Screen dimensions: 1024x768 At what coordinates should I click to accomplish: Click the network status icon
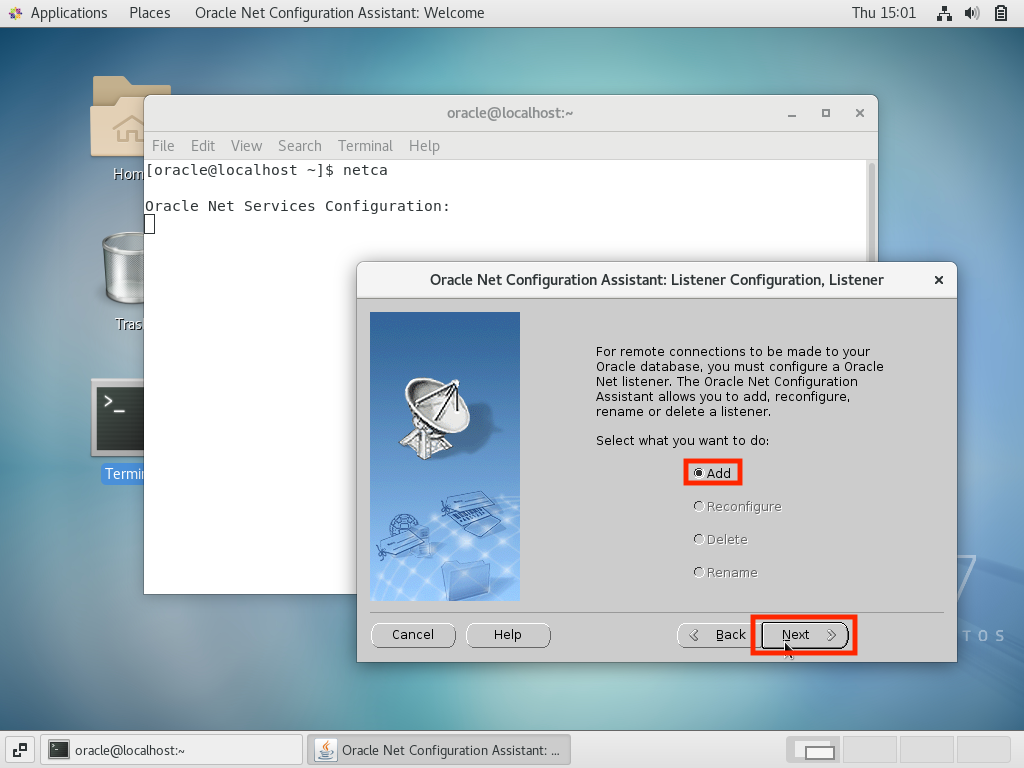pos(944,13)
